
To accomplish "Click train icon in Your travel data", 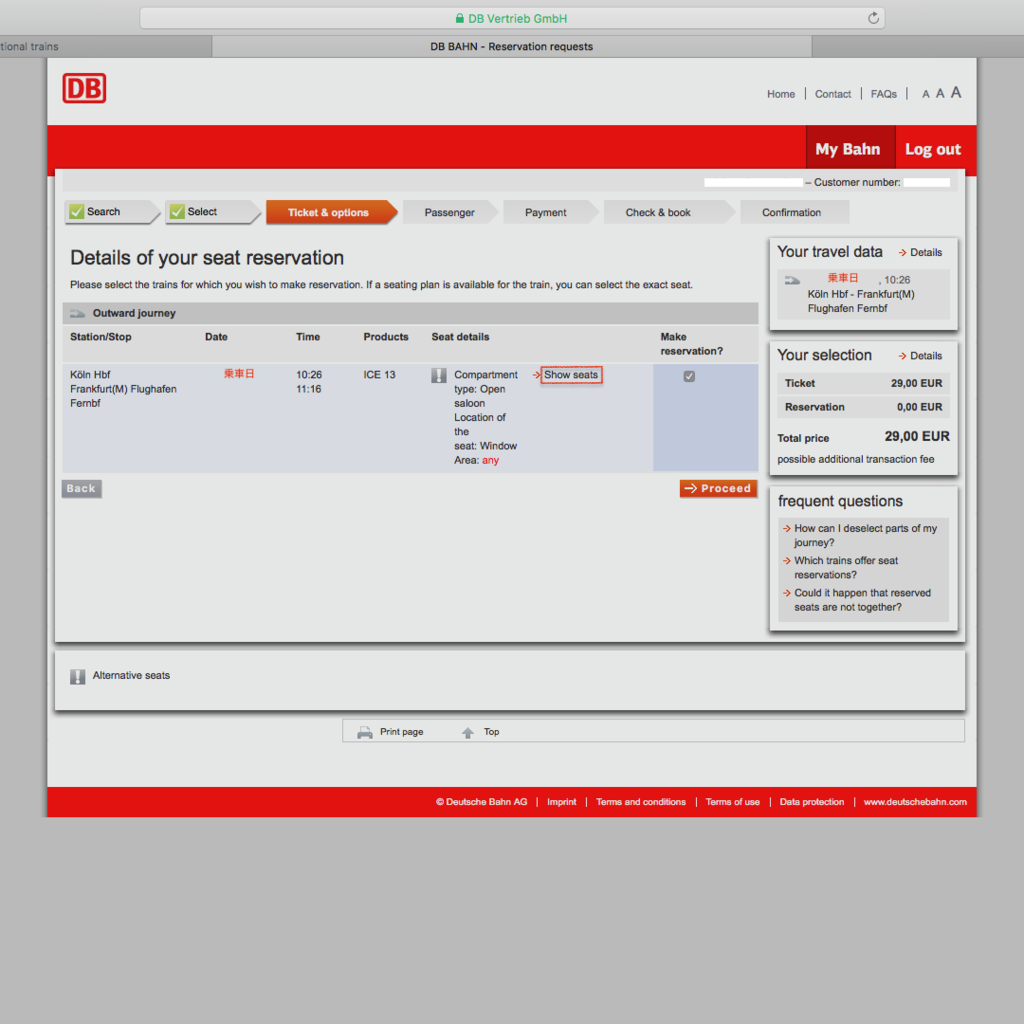I will tap(792, 280).
